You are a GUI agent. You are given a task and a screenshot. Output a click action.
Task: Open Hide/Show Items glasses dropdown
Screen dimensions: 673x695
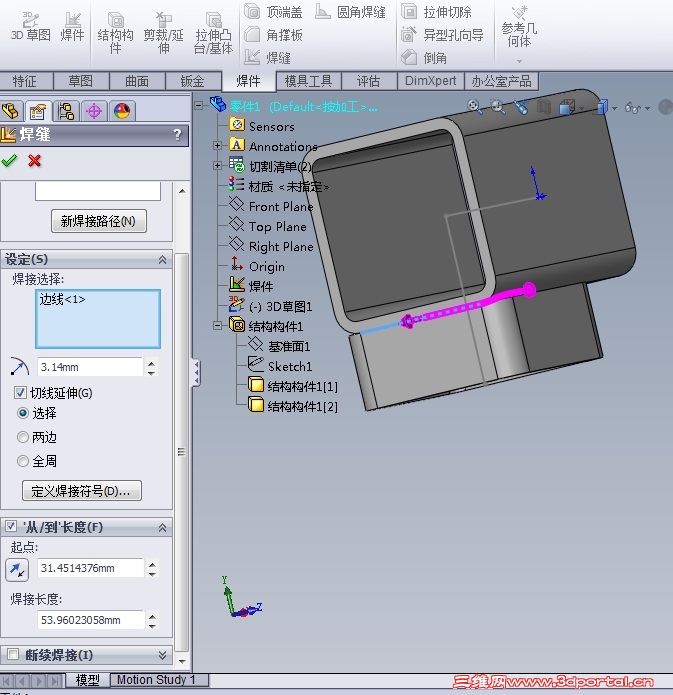coord(637,107)
